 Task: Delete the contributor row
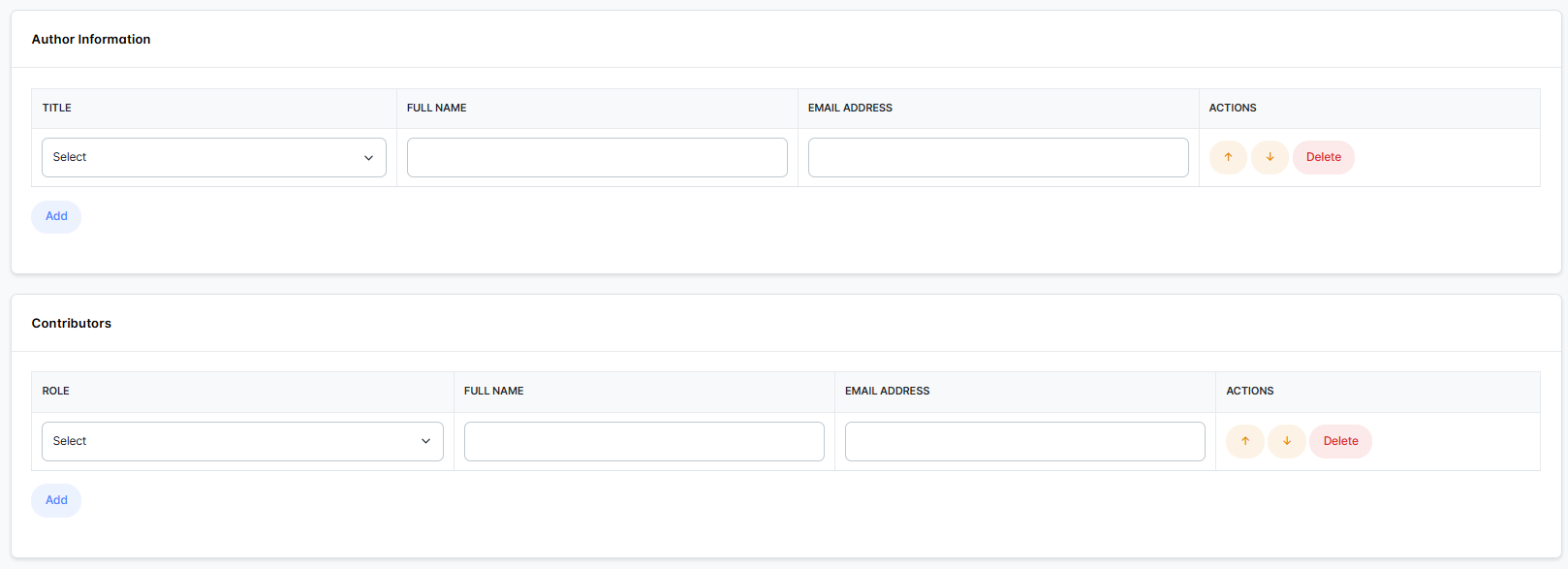click(x=1340, y=441)
